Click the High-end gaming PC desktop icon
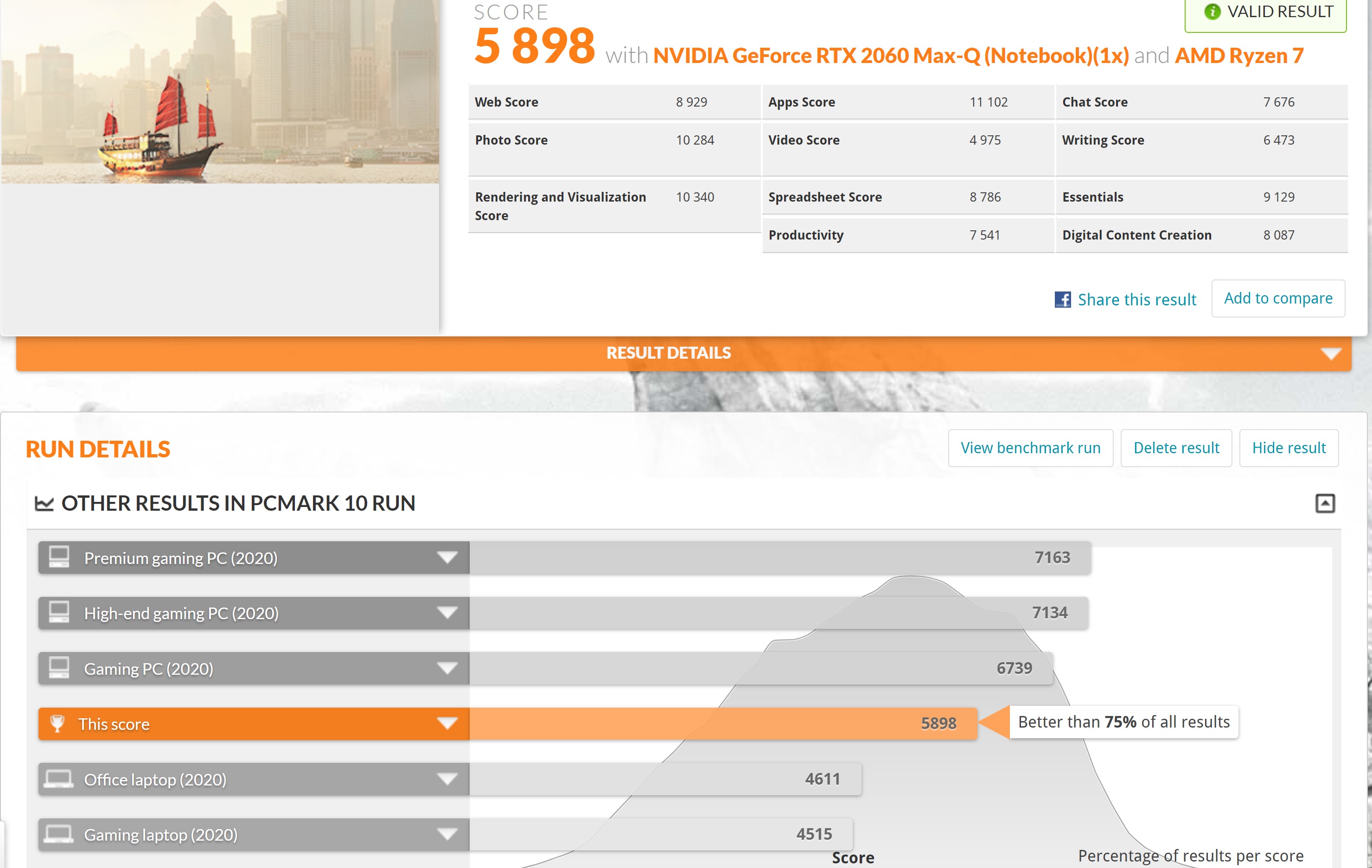Screen dimensions: 1372x868 [59, 612]
